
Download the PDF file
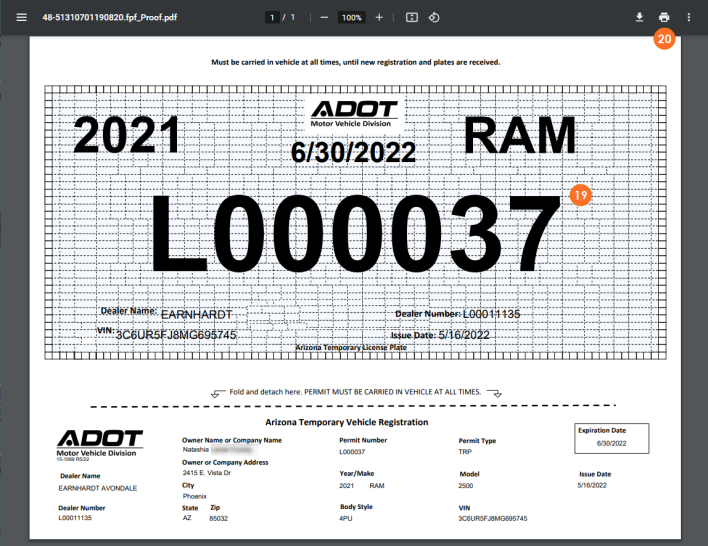point(639,18)
